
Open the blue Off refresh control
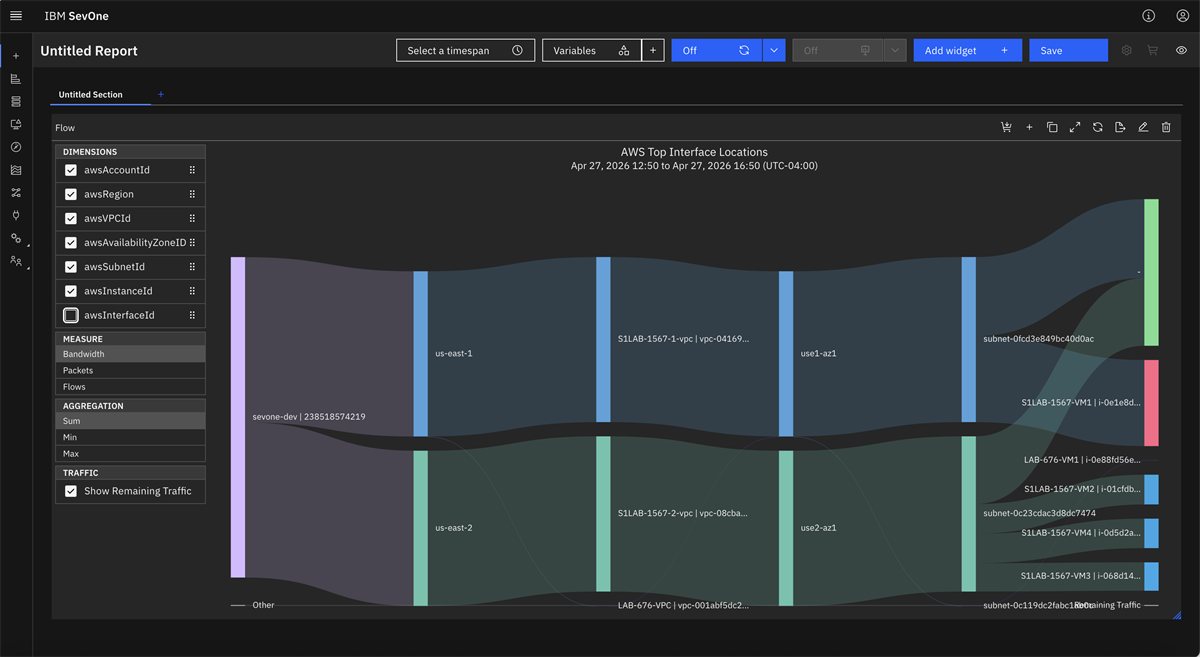(716, 50)
